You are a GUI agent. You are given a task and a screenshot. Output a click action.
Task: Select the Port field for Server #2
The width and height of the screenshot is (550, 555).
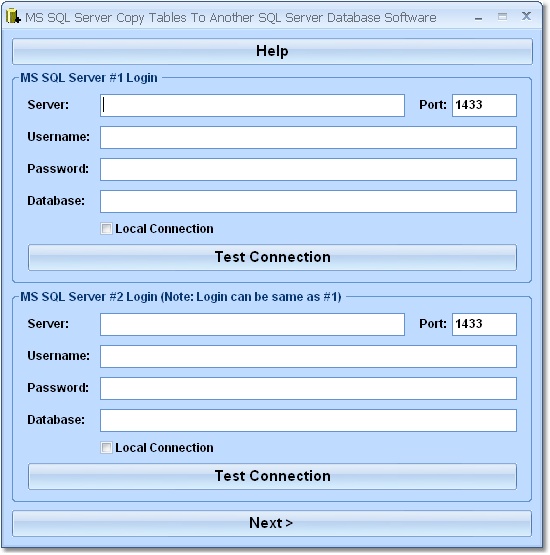(484, 324)
